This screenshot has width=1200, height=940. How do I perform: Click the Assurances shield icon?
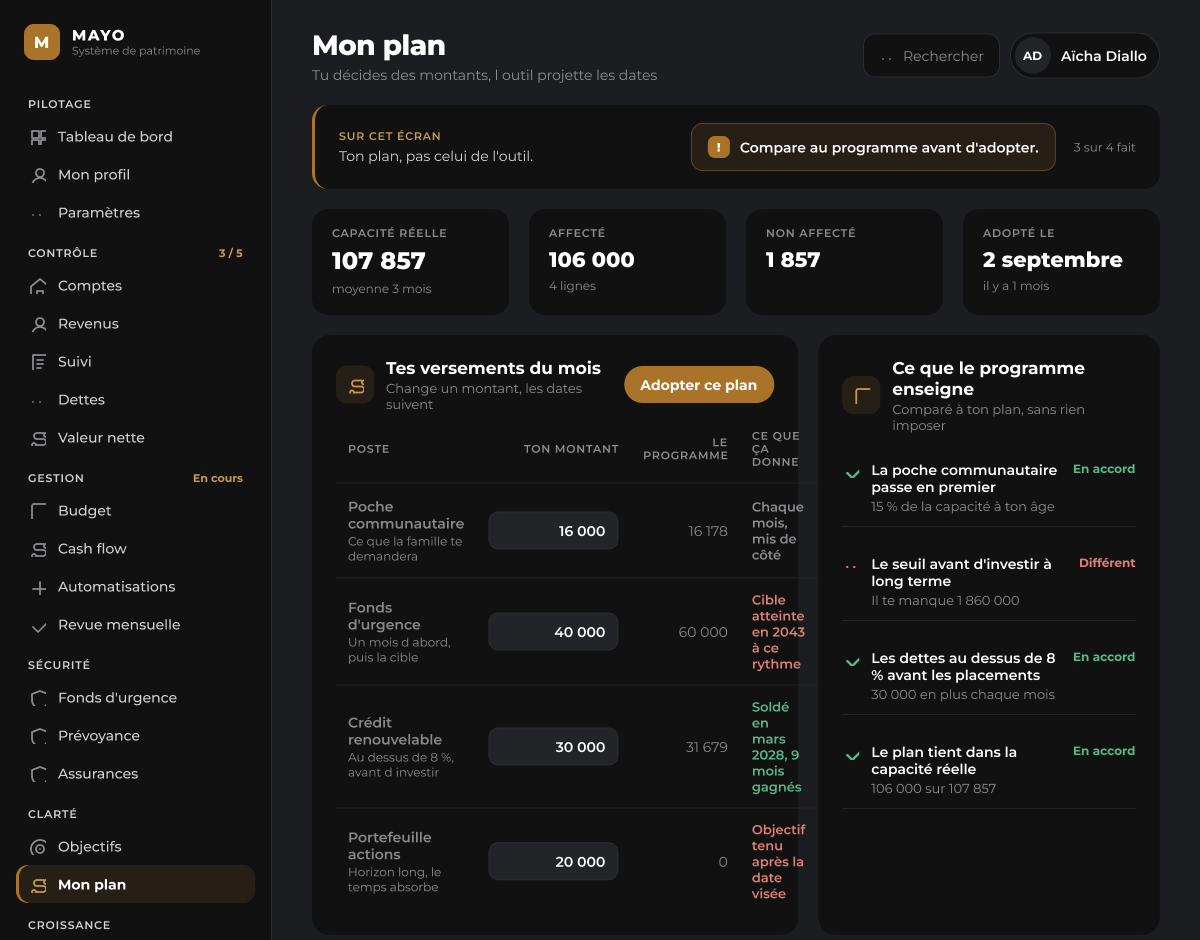coord(39,774)
